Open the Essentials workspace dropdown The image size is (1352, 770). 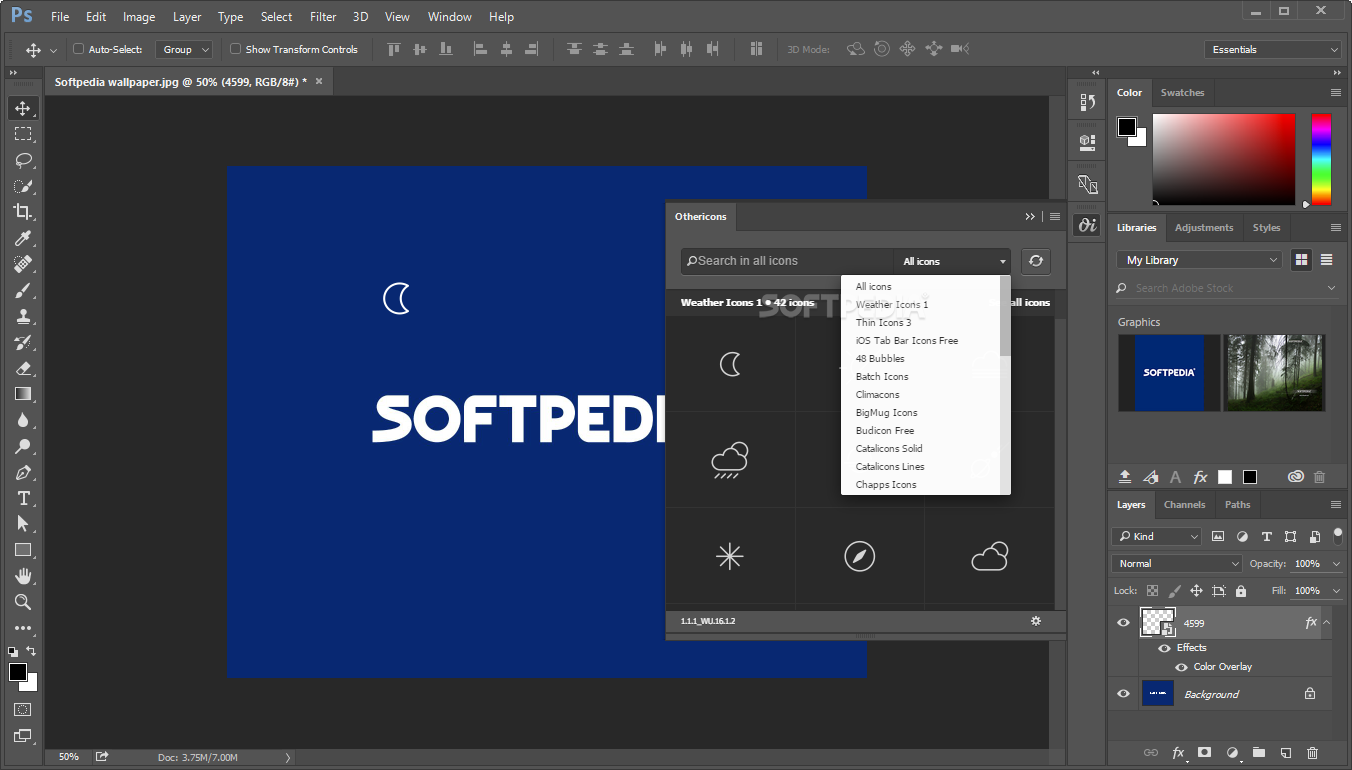point(1273,49)
